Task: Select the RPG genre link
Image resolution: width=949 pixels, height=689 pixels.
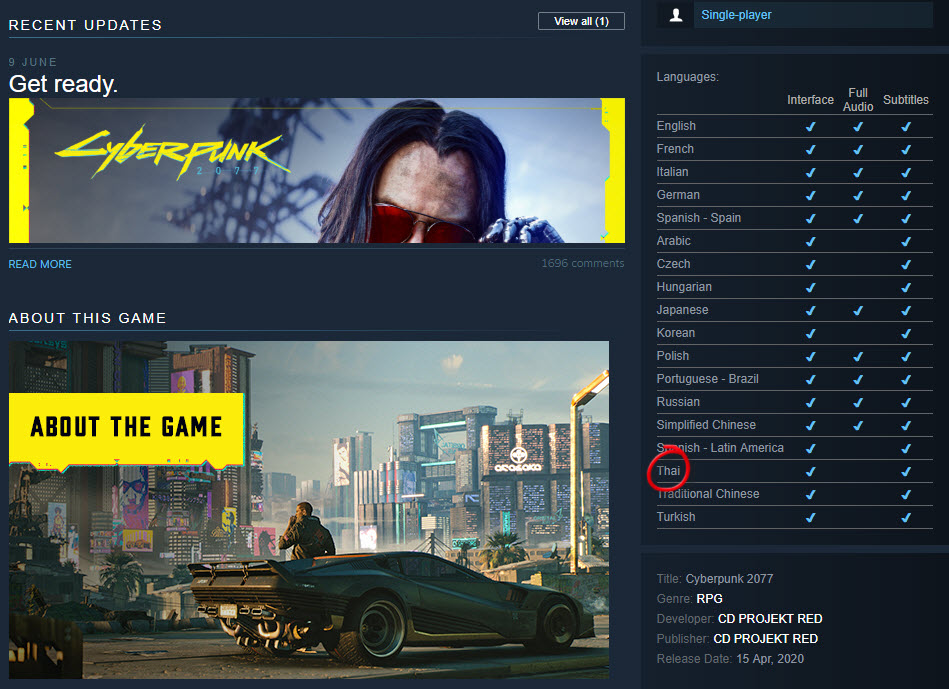Action: [x=709, y=599]
